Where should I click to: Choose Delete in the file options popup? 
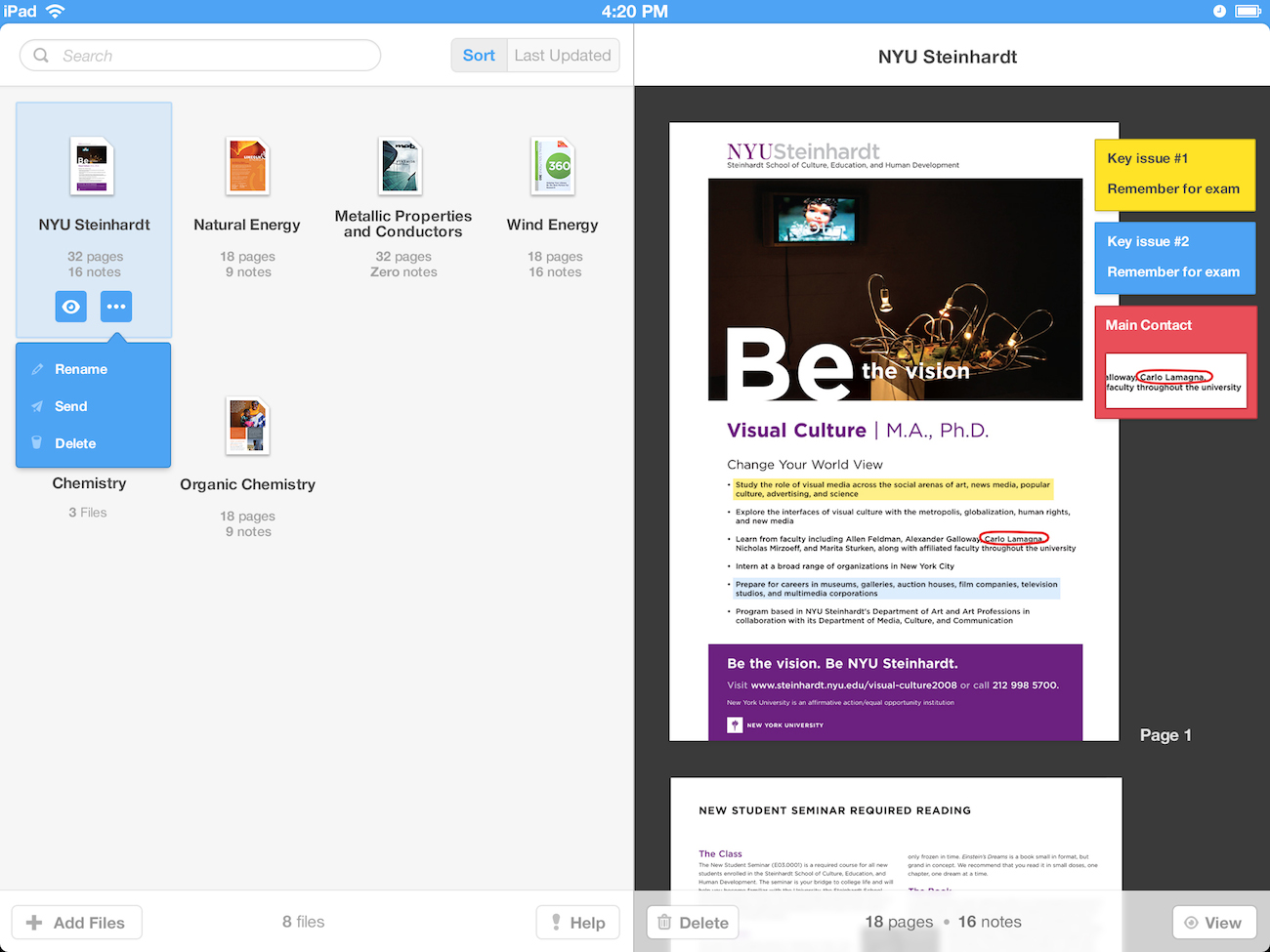tap(75, 443)
